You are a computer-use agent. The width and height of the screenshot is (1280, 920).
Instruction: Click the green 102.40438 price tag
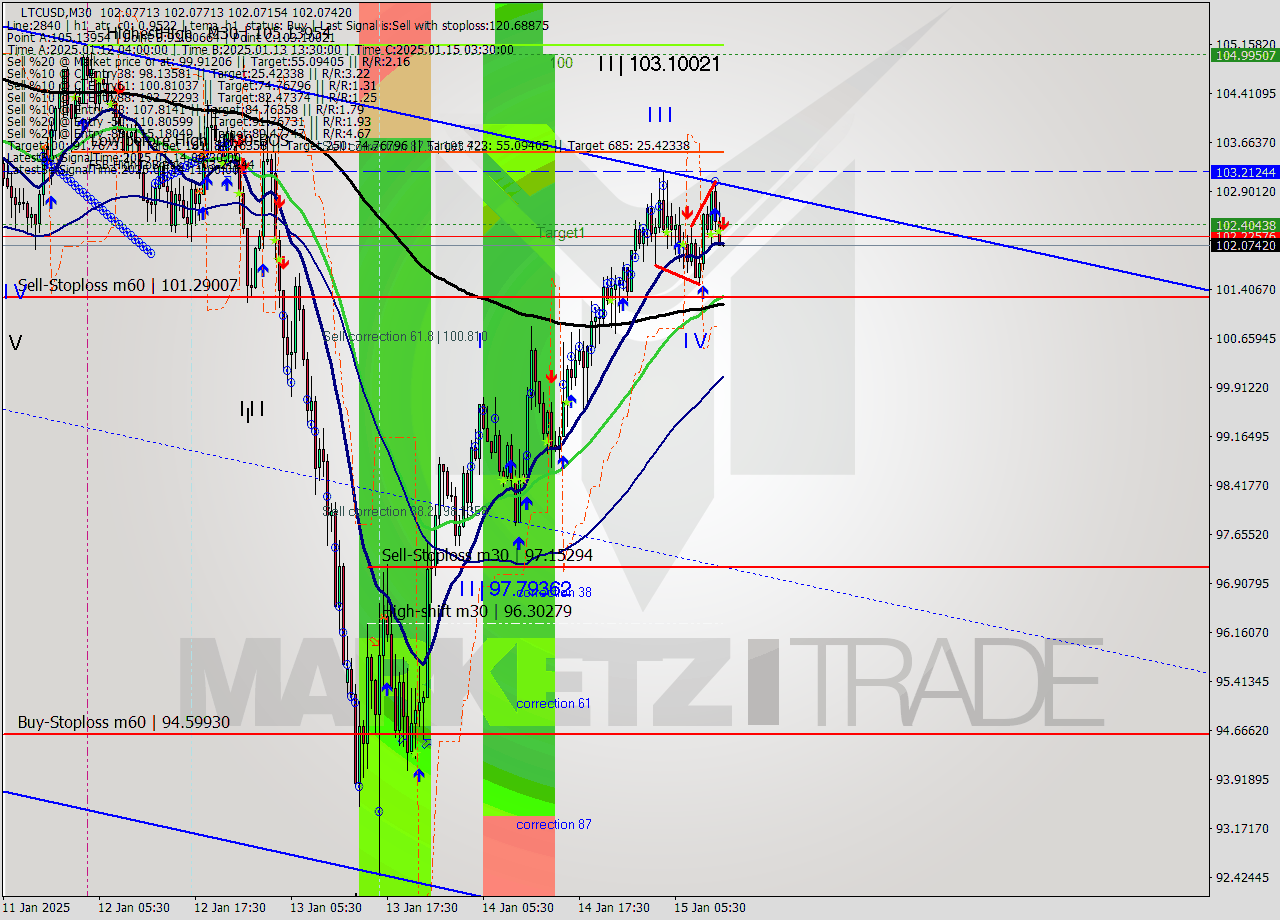[1245, 225]
